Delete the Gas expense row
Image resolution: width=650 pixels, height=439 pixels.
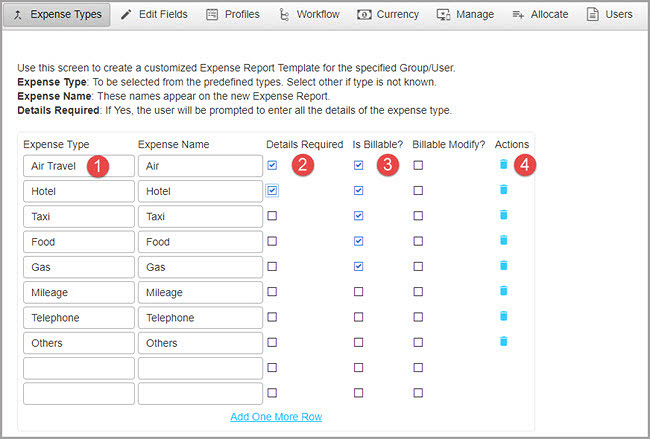click(504, 265)
